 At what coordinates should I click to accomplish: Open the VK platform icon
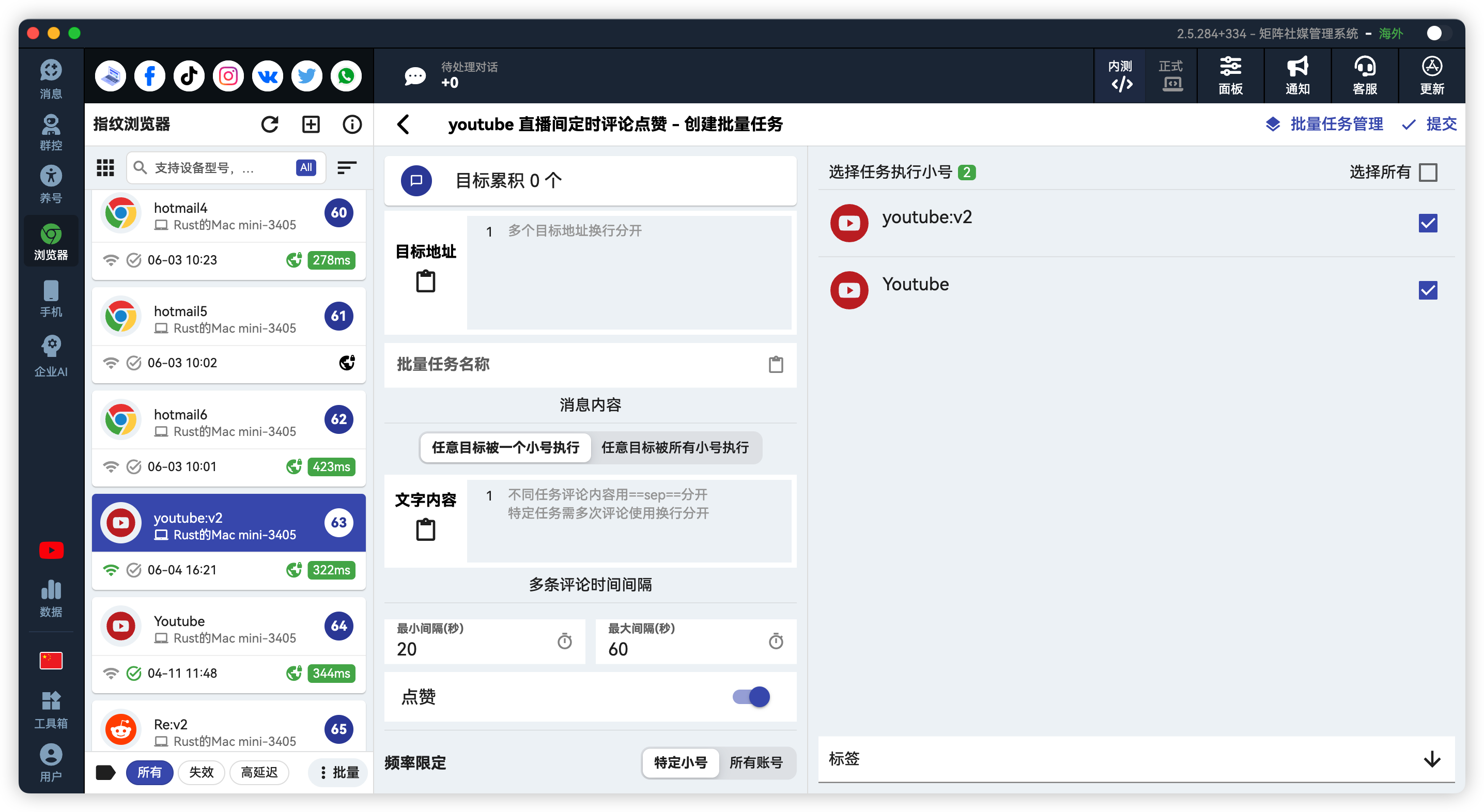click(x=267, y=75)
